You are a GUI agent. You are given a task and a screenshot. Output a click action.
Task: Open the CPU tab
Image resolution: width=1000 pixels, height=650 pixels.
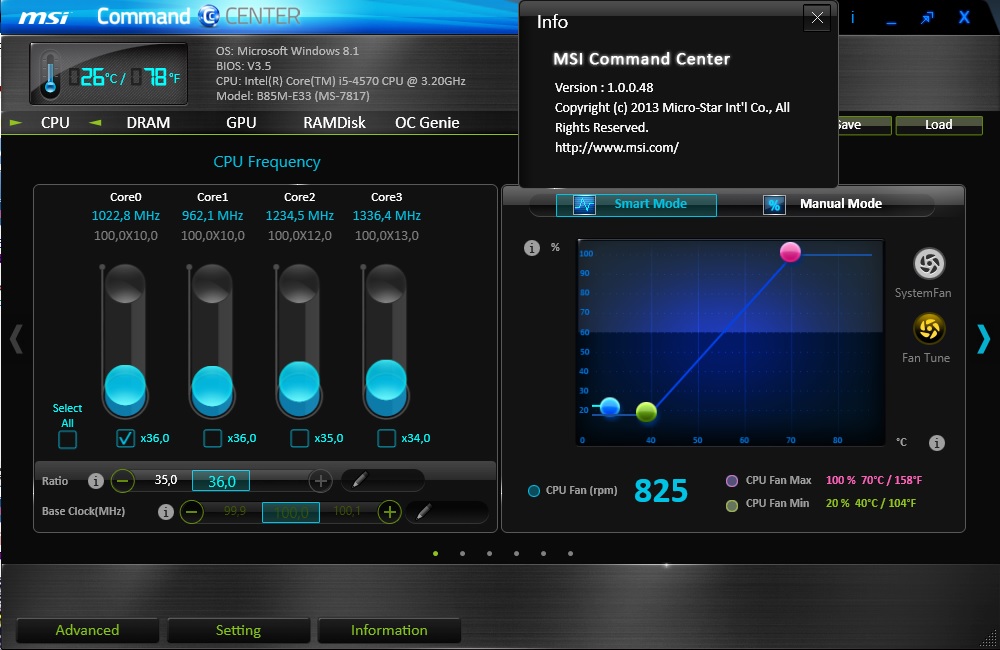point(55,122)
